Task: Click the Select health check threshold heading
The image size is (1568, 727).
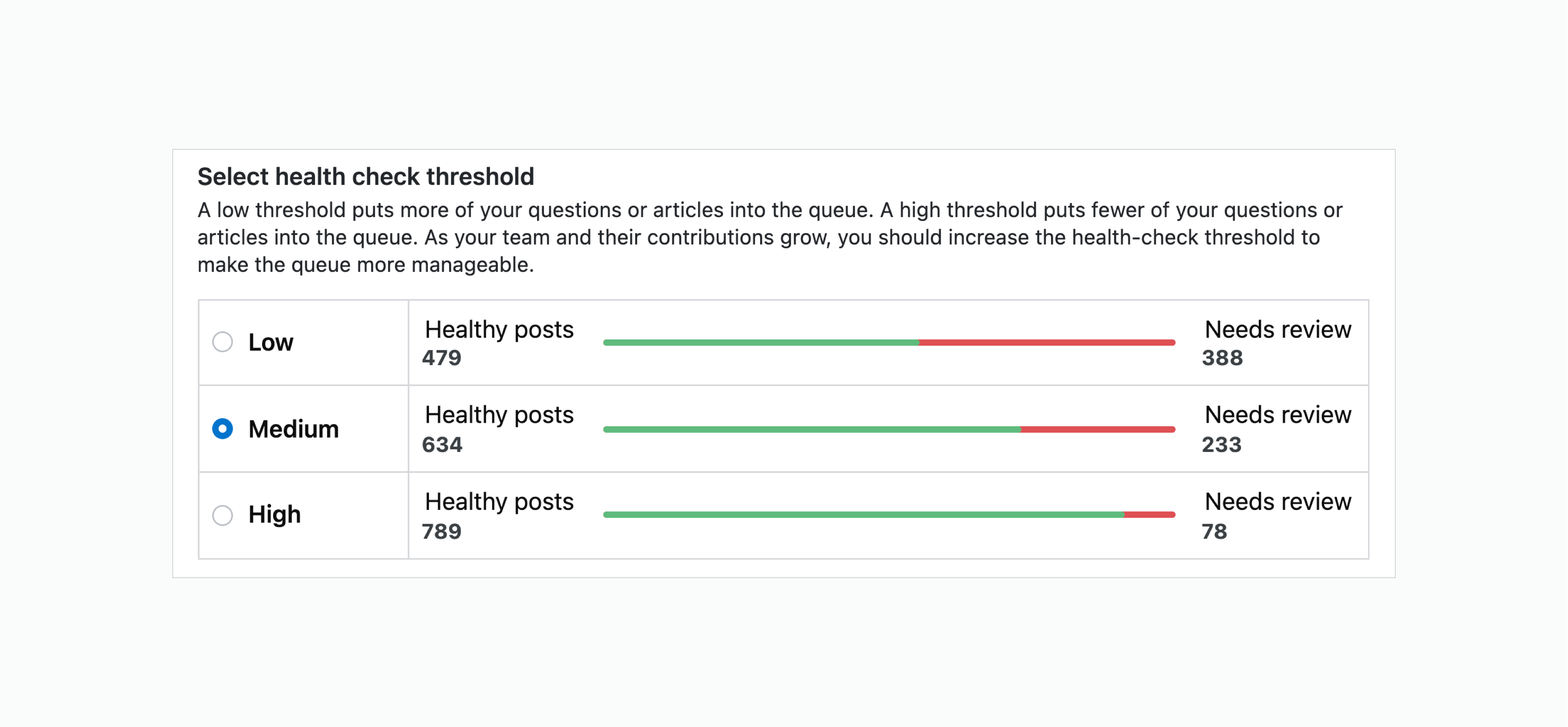Action: click(x=366, y=177)
